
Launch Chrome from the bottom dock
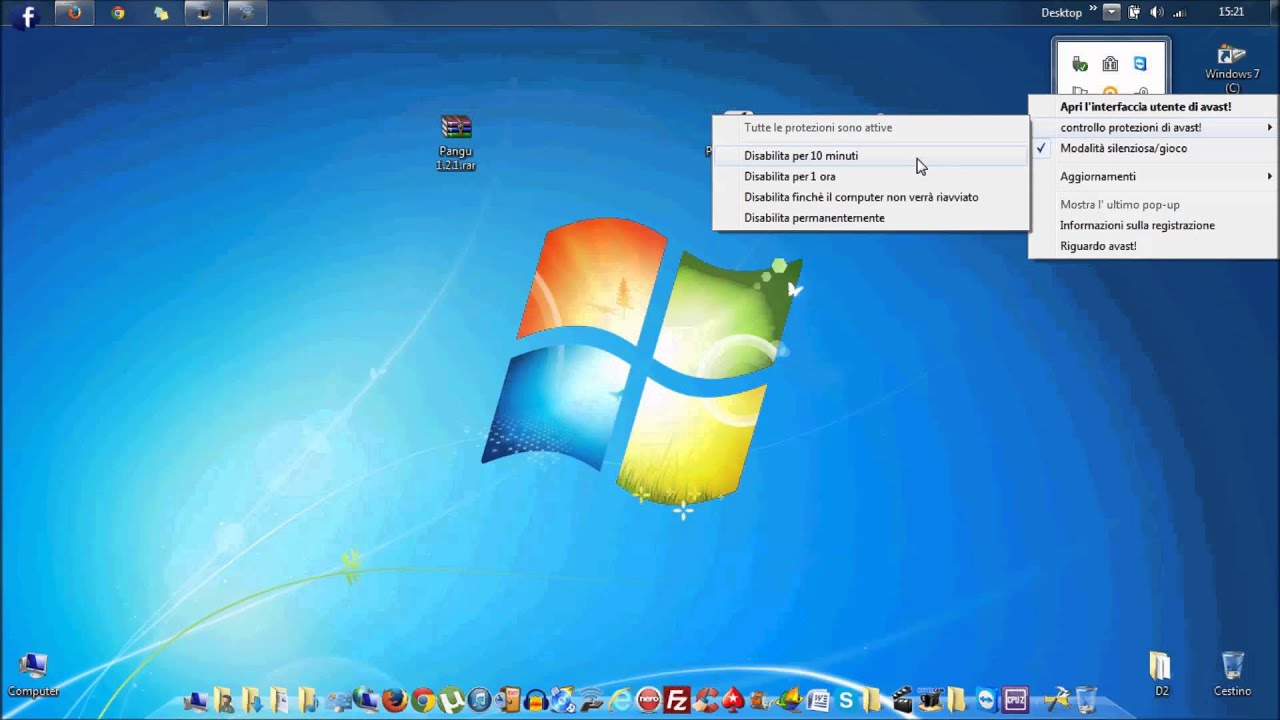coord(423,699)
